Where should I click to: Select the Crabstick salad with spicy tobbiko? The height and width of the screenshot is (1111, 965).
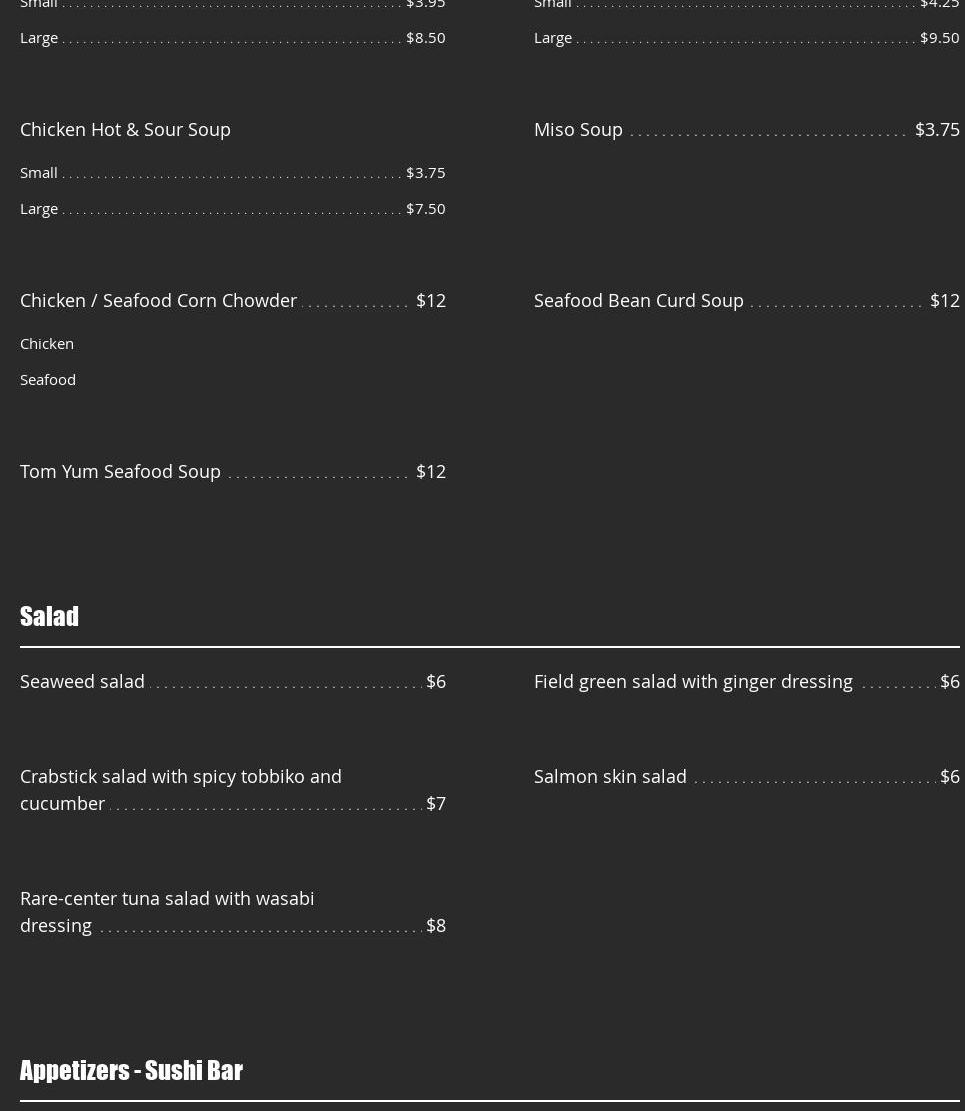tap(180, 789)
